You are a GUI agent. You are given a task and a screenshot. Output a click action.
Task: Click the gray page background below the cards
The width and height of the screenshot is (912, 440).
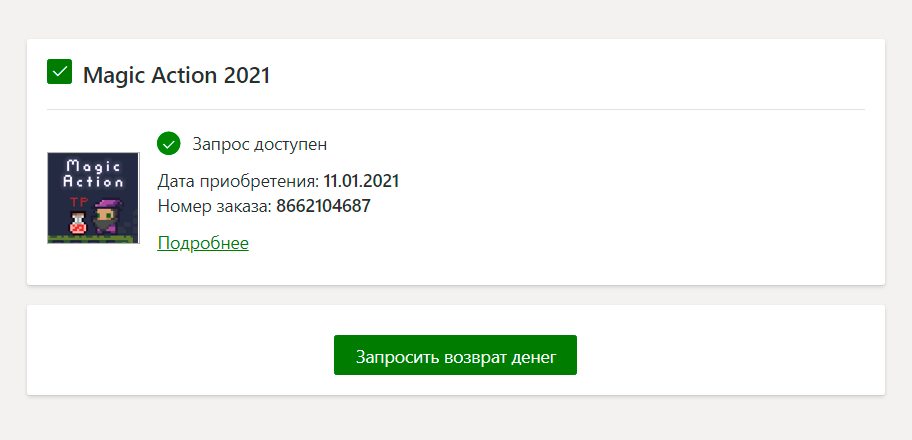tap(456, 420)
